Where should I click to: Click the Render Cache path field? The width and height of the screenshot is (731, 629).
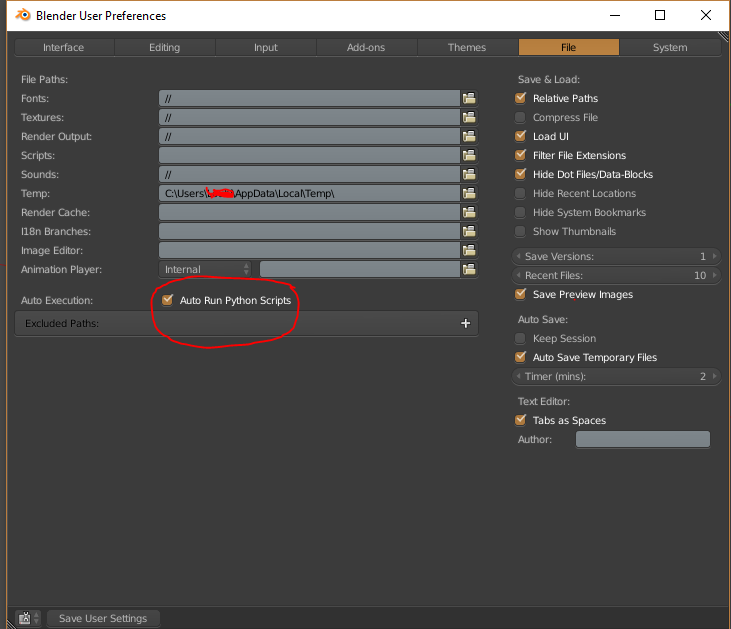310,212
